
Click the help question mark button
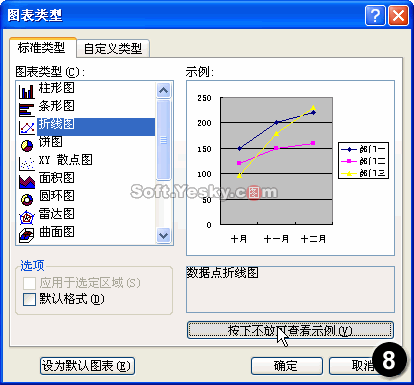pos(375,15)
